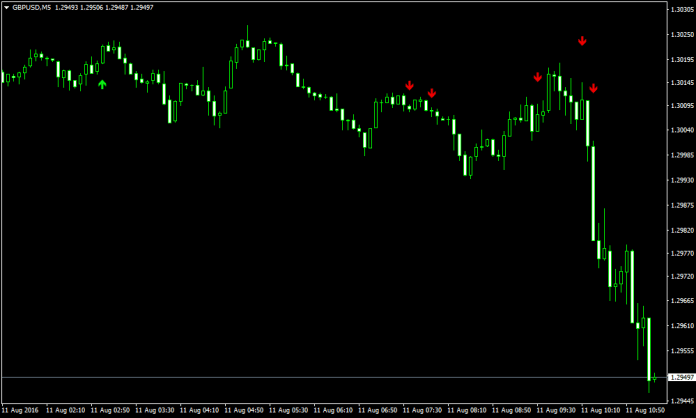This screenshot has width=696, height=418.
Task: Open the triangle menu beside GBPUSD,M5
Action: click(6, 8)
